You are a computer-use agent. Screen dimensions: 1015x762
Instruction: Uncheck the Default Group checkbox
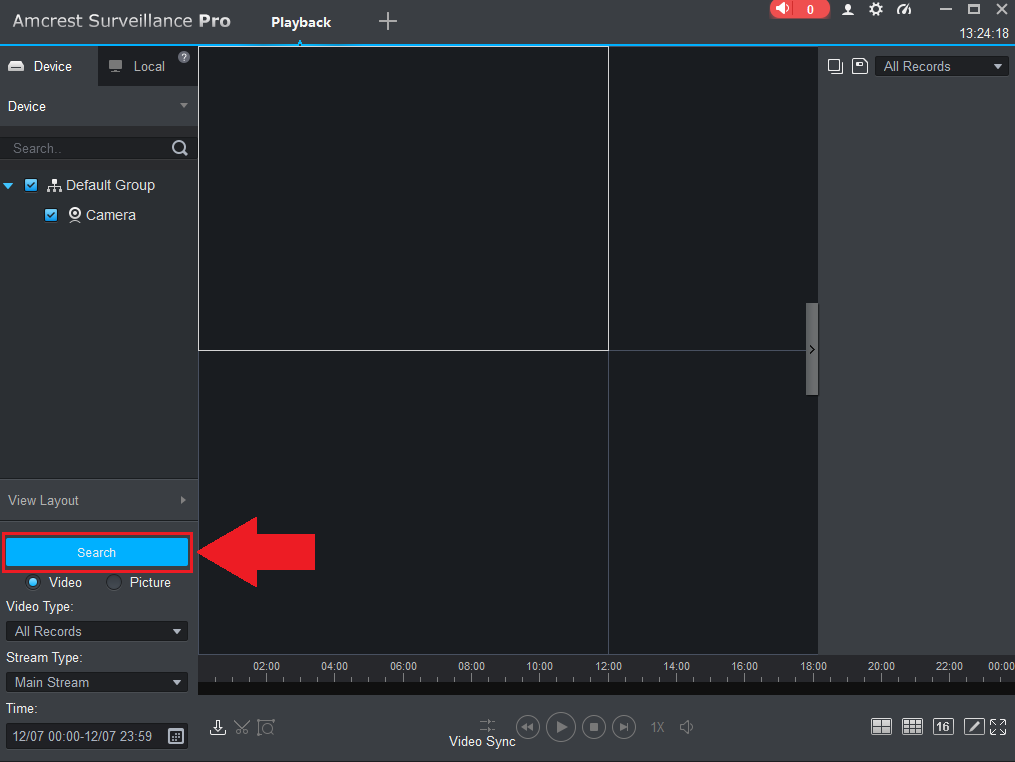(x=31, y=185)
